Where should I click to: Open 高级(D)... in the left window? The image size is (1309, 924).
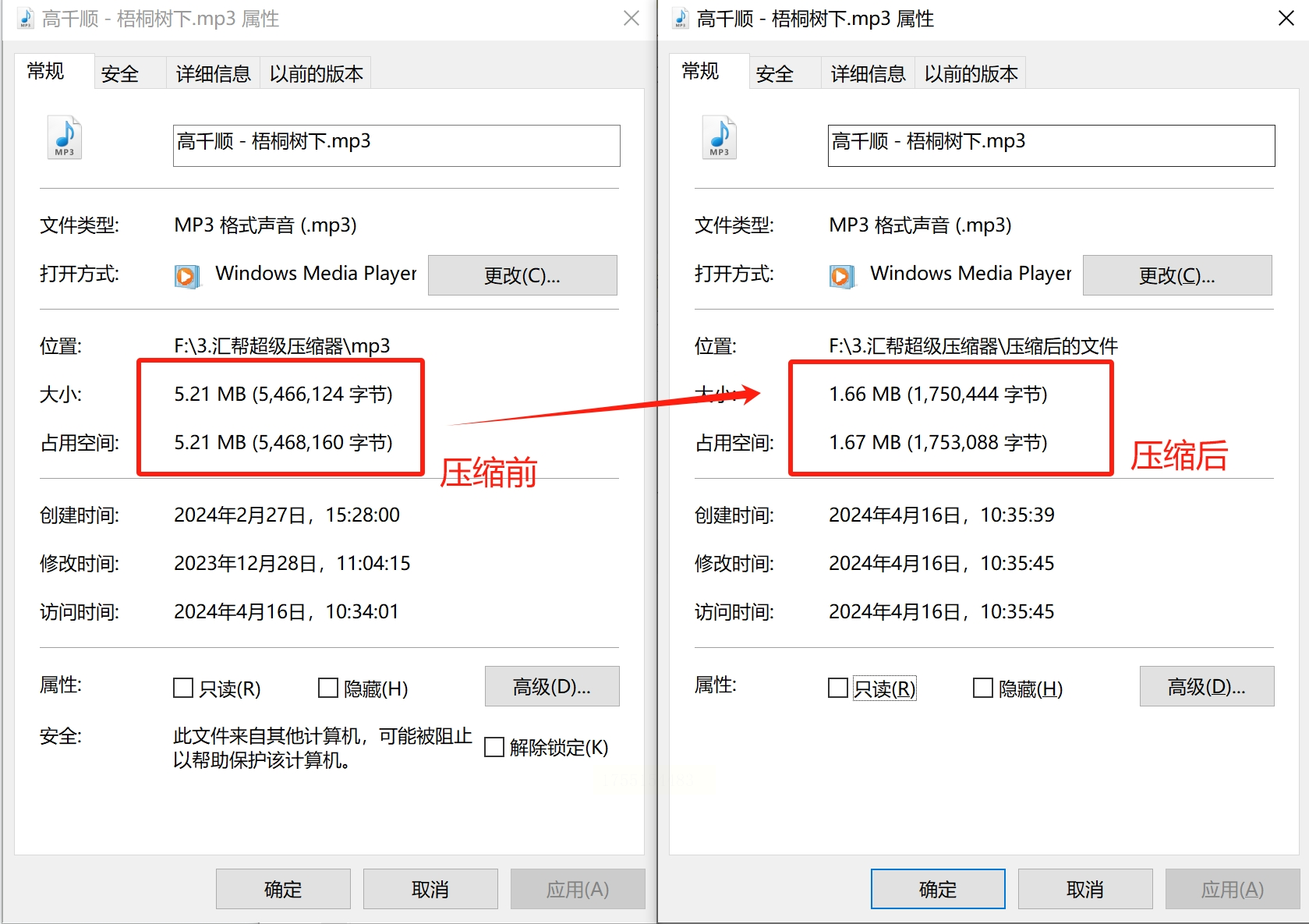pos(552,686)
